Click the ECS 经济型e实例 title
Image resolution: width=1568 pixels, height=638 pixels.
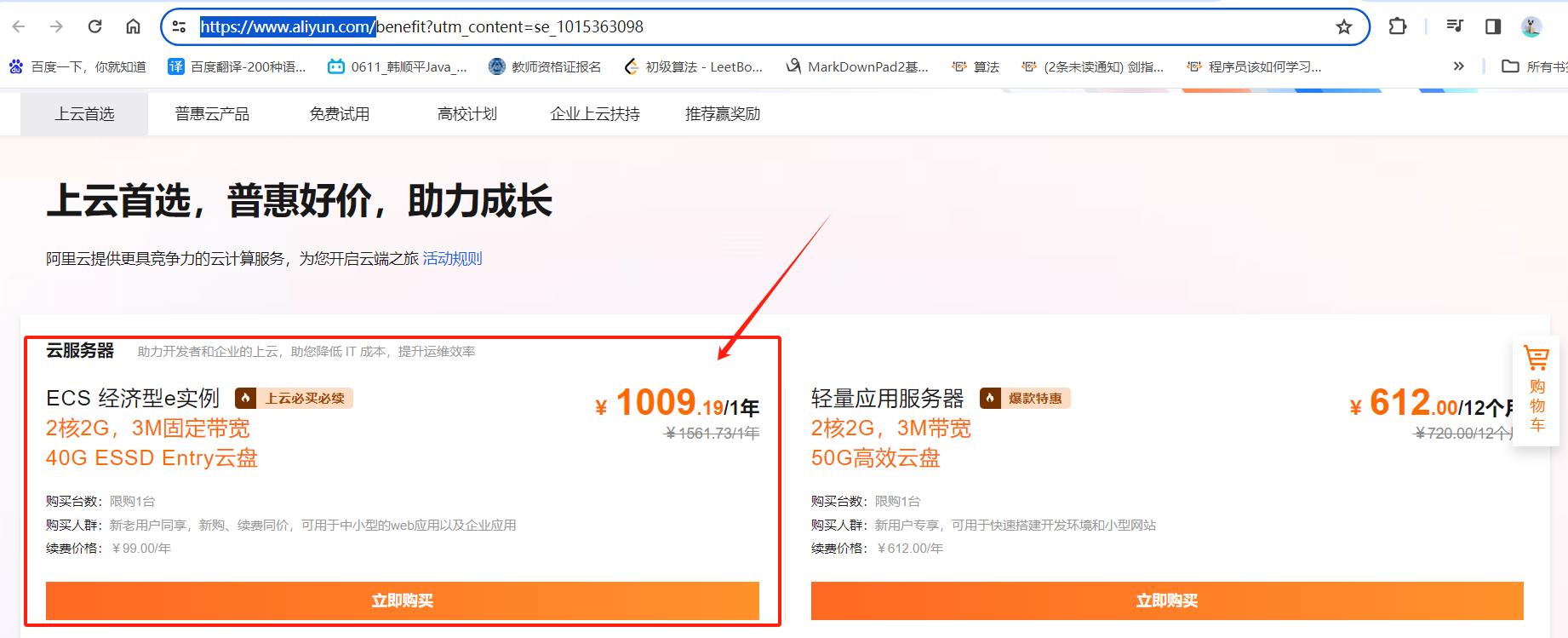point(133,398)
